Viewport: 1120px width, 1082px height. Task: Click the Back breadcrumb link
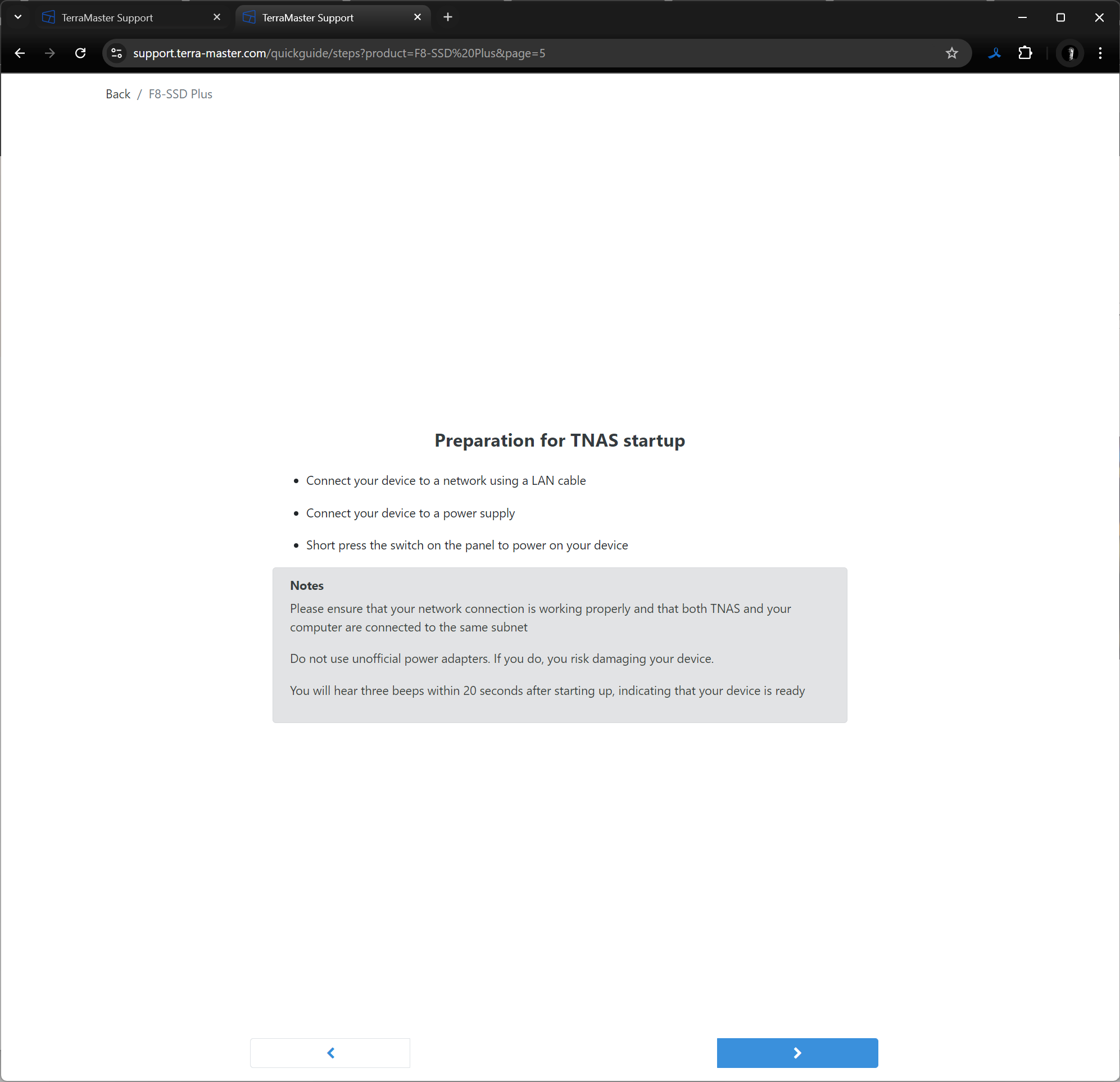[117, 94]
